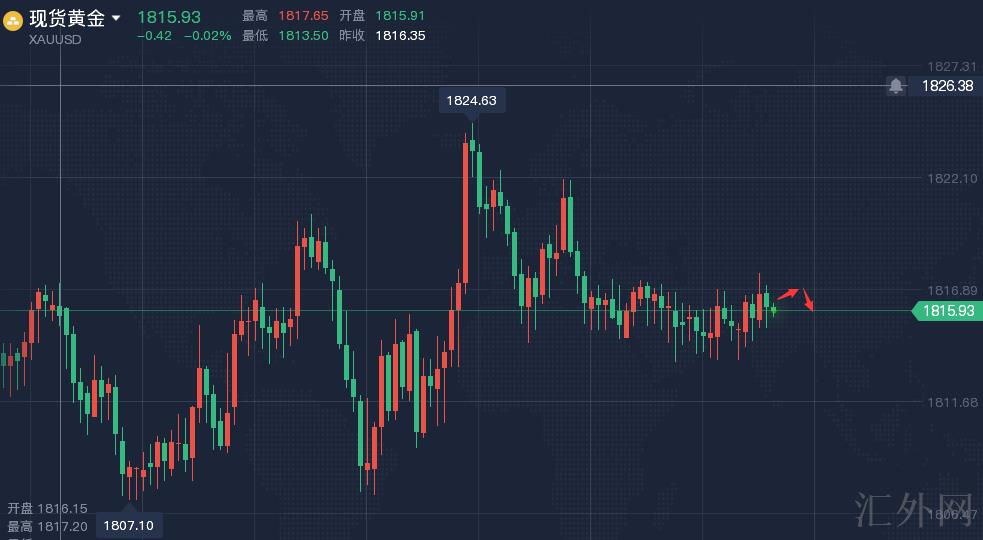Click the 最低 1813.50 daily low value
The width and height of the screenshot is (983, 540).
pos(301,35)
